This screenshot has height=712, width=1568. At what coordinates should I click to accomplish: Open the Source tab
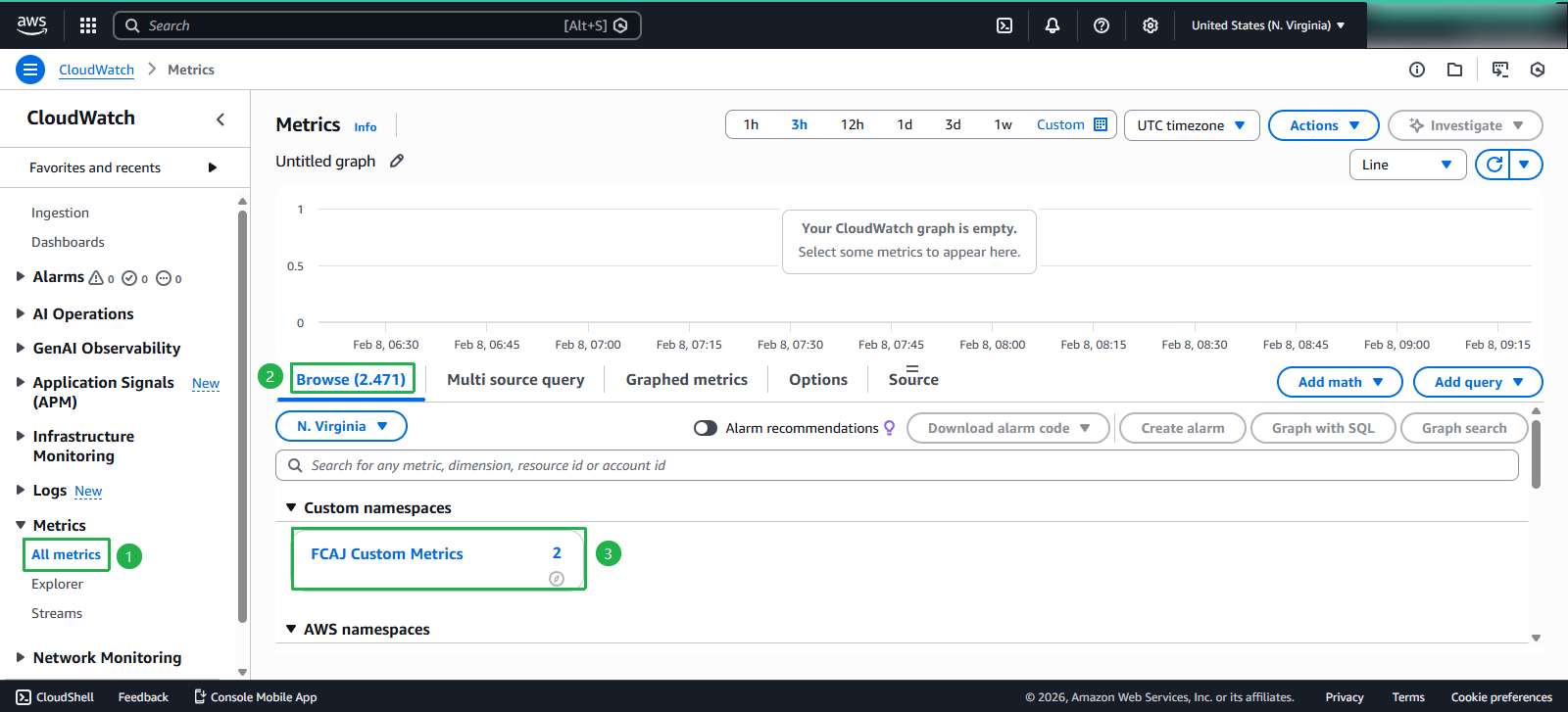913,379
